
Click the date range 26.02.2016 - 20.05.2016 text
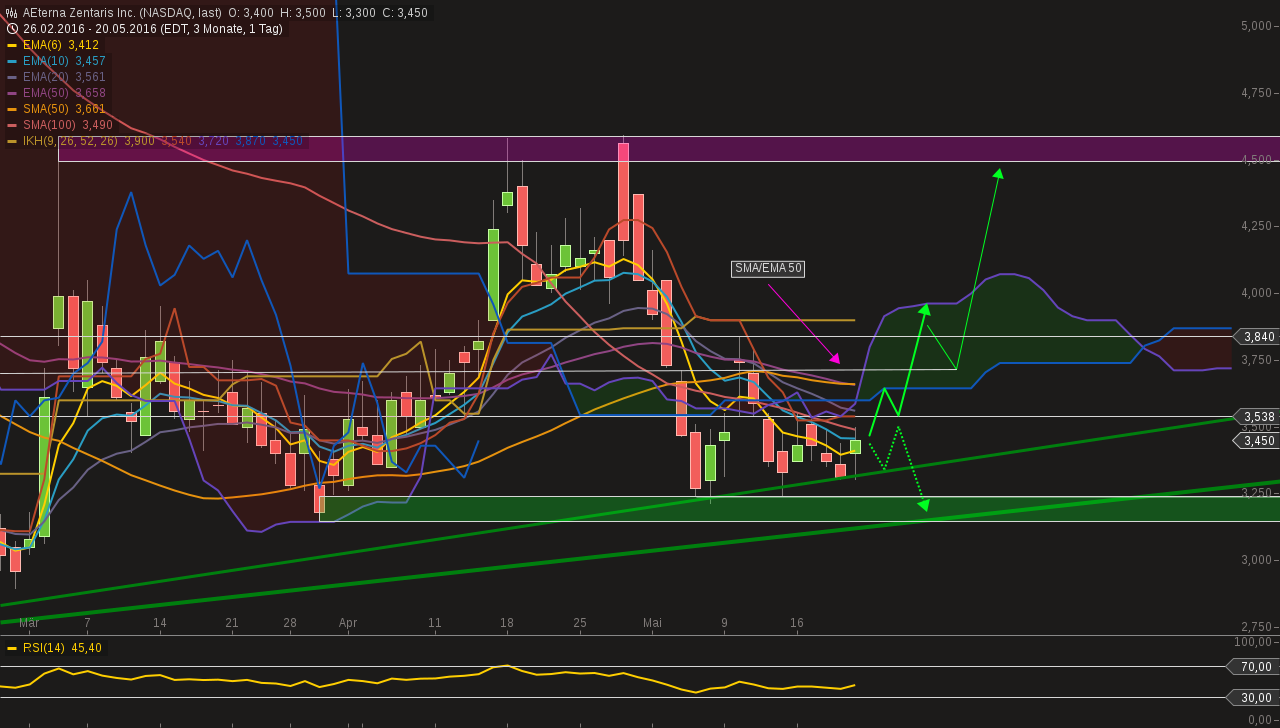(x=90, y=29)
